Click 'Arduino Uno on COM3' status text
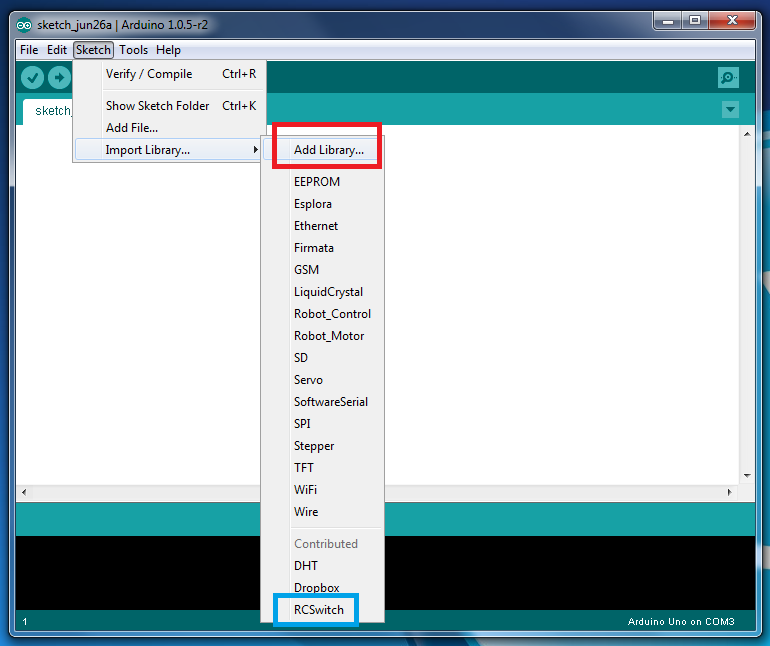The width and height of the screenshot is (770, 646). coord(681,622)
